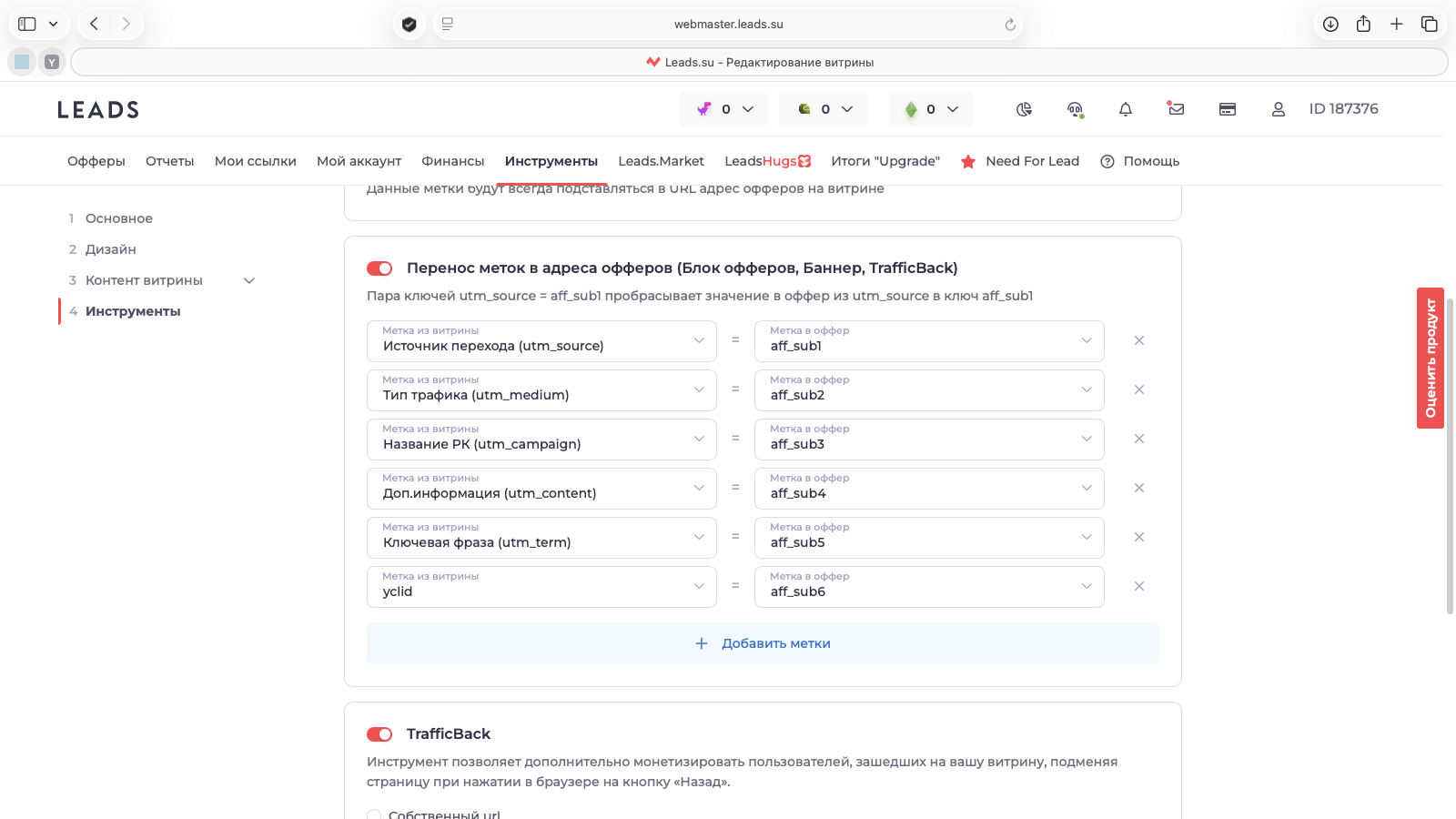Select the custom url radio option
The image size is (1456, 819).
tap(374, 815)
